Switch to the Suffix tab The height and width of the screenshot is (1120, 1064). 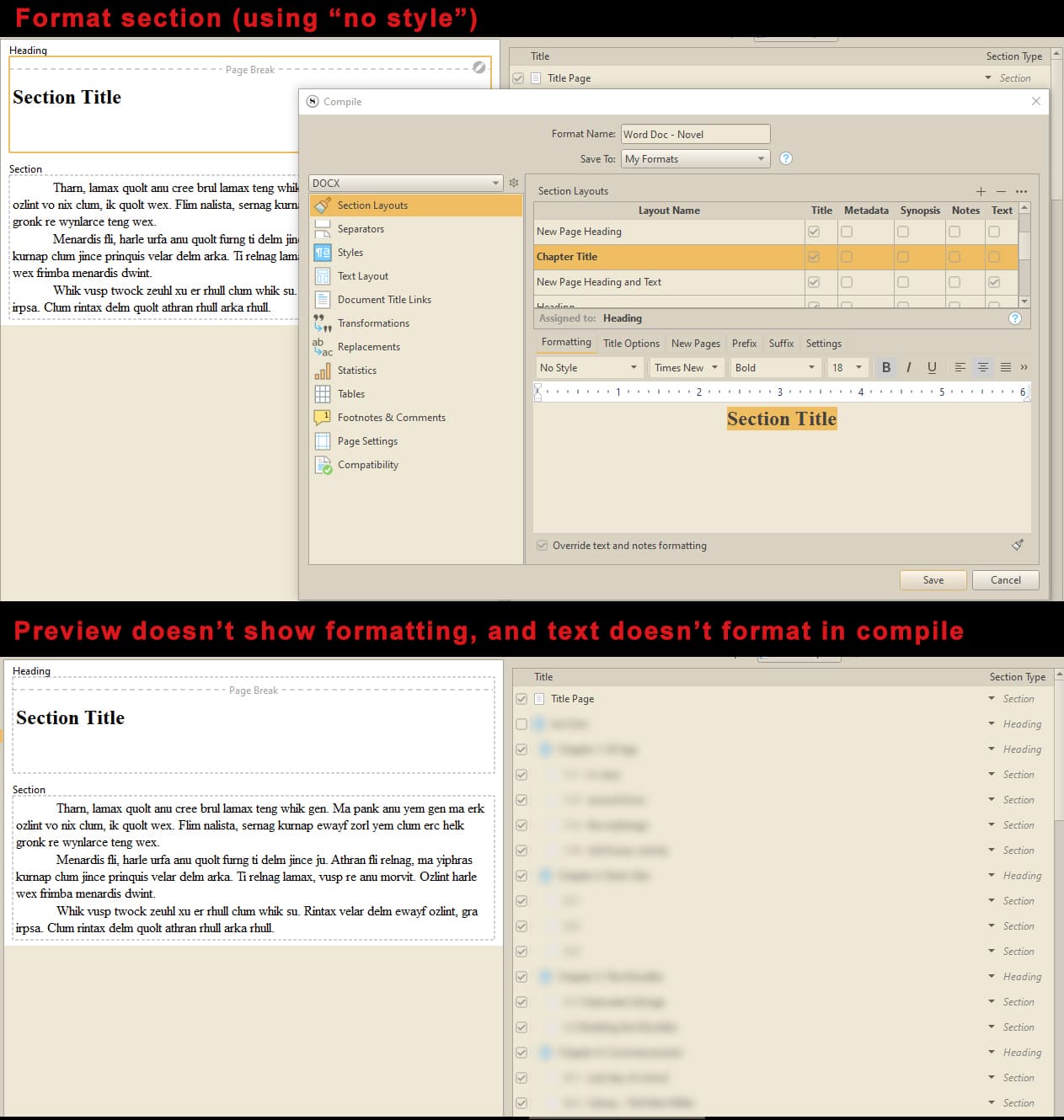click(781, 344)
